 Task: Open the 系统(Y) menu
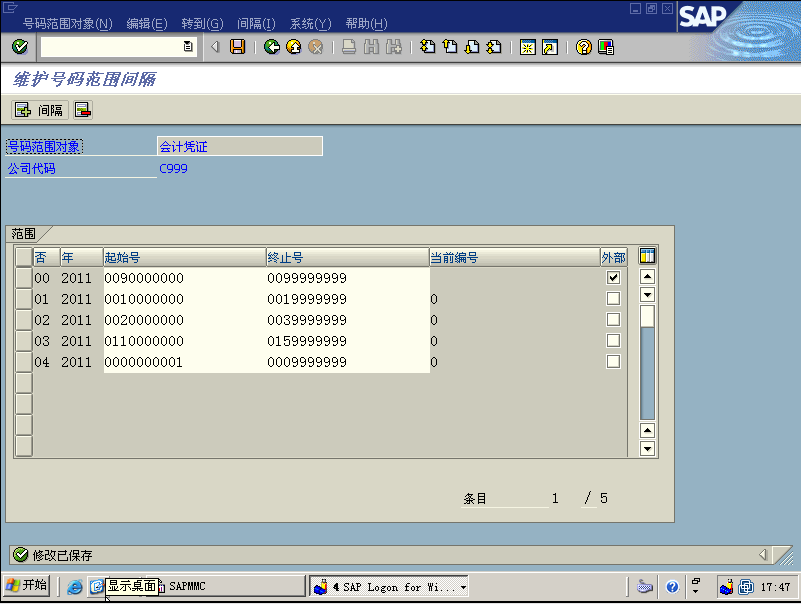click(310, 24)
